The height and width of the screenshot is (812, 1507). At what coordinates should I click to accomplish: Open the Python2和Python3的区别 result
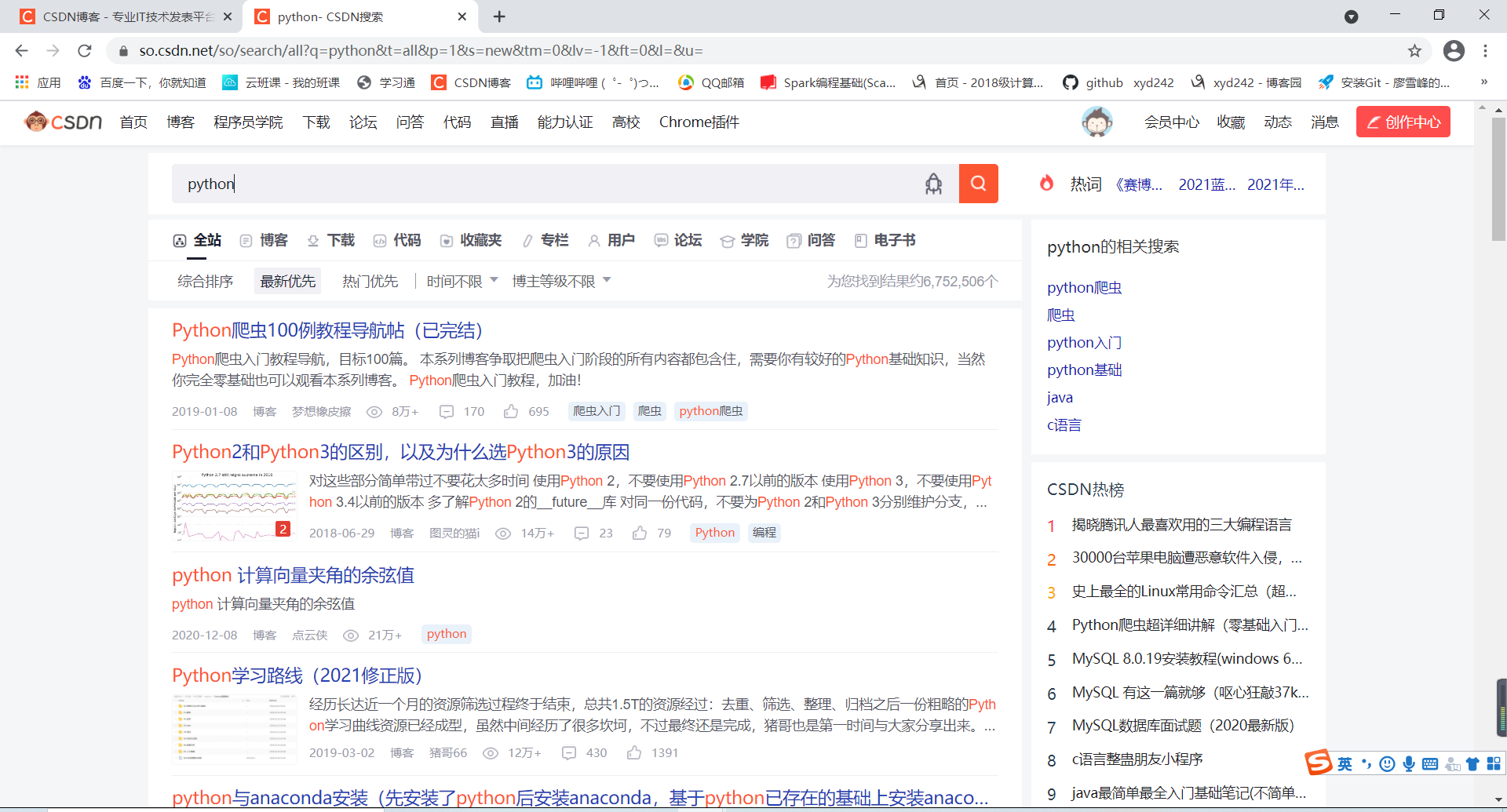coord(401,452)
